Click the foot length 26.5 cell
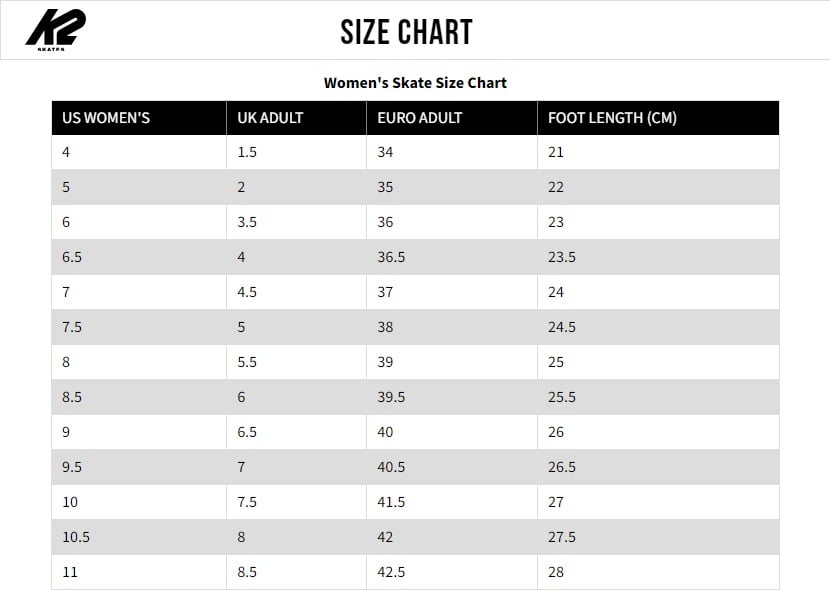Screen dimensions: 830x605 coord(562,467)
